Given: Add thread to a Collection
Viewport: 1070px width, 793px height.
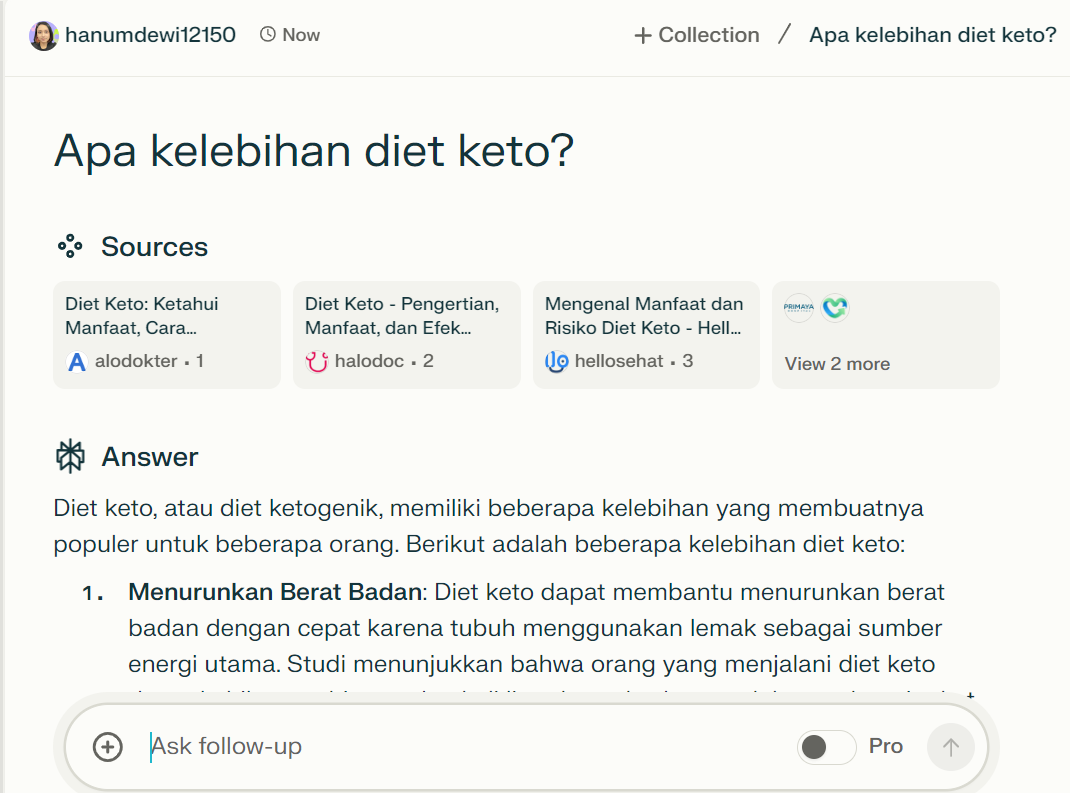Looking at the screenshot, I should [697, 35].
